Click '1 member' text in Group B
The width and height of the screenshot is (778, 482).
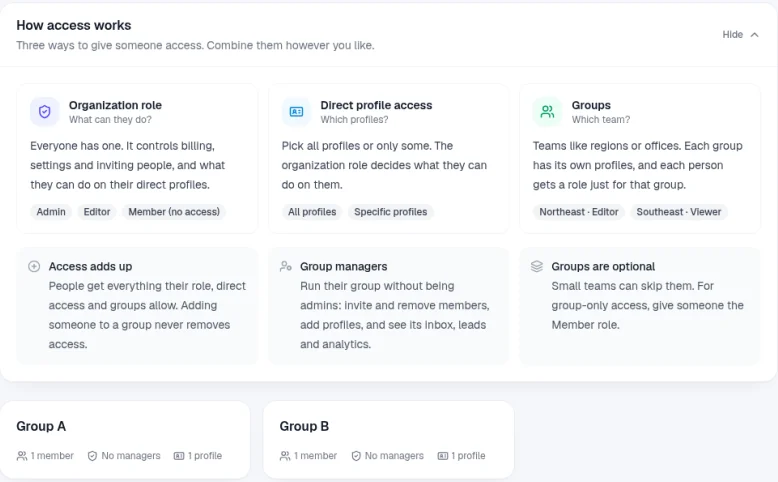[x=316, y=456]
